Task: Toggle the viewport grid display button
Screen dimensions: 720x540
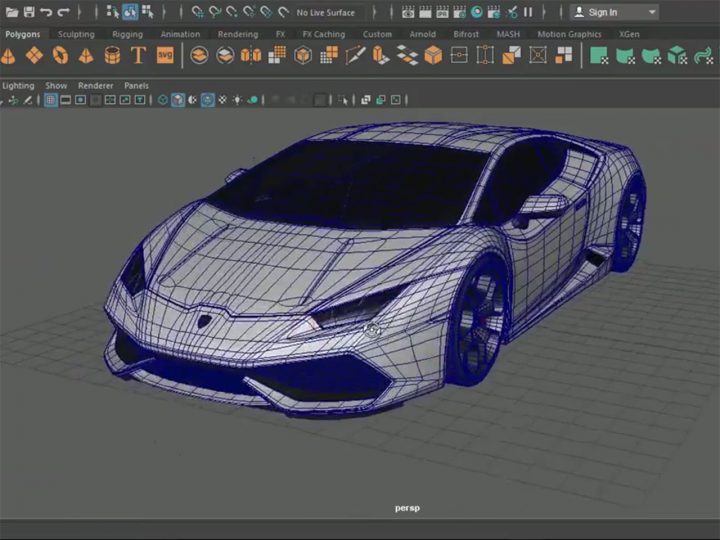Action: point(51,100)
